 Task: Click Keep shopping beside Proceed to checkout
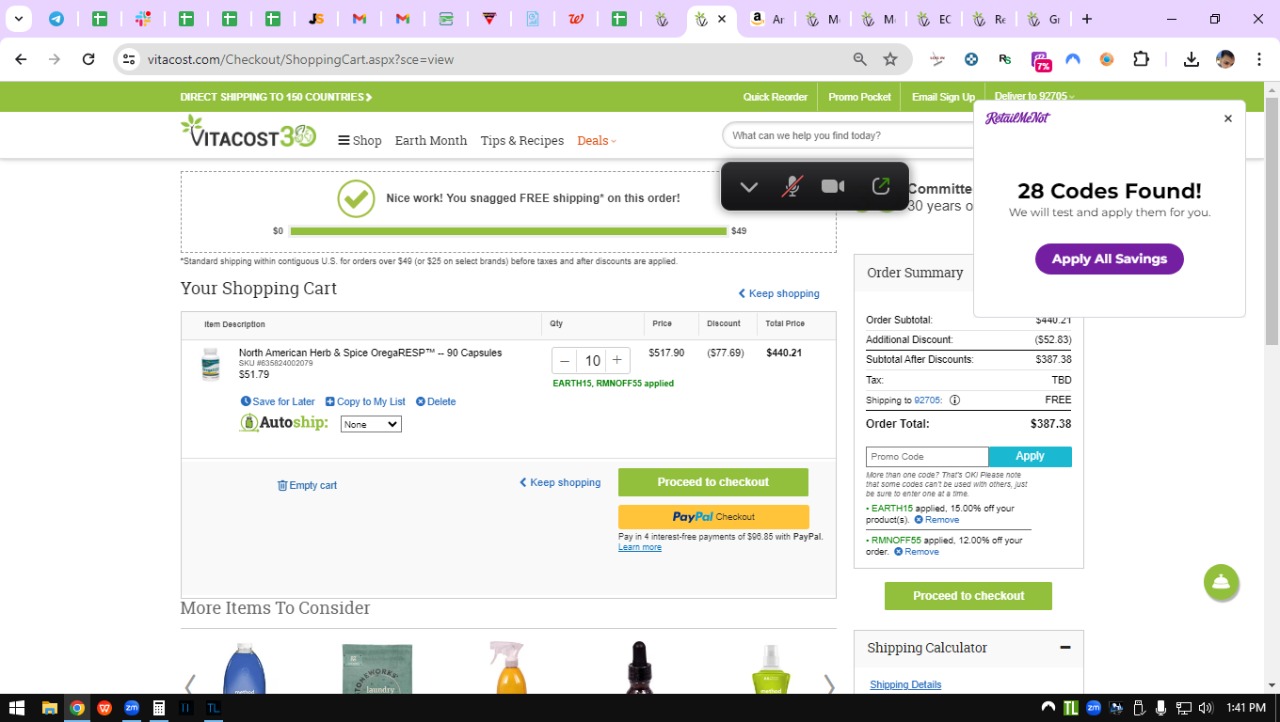click(560, 482)
